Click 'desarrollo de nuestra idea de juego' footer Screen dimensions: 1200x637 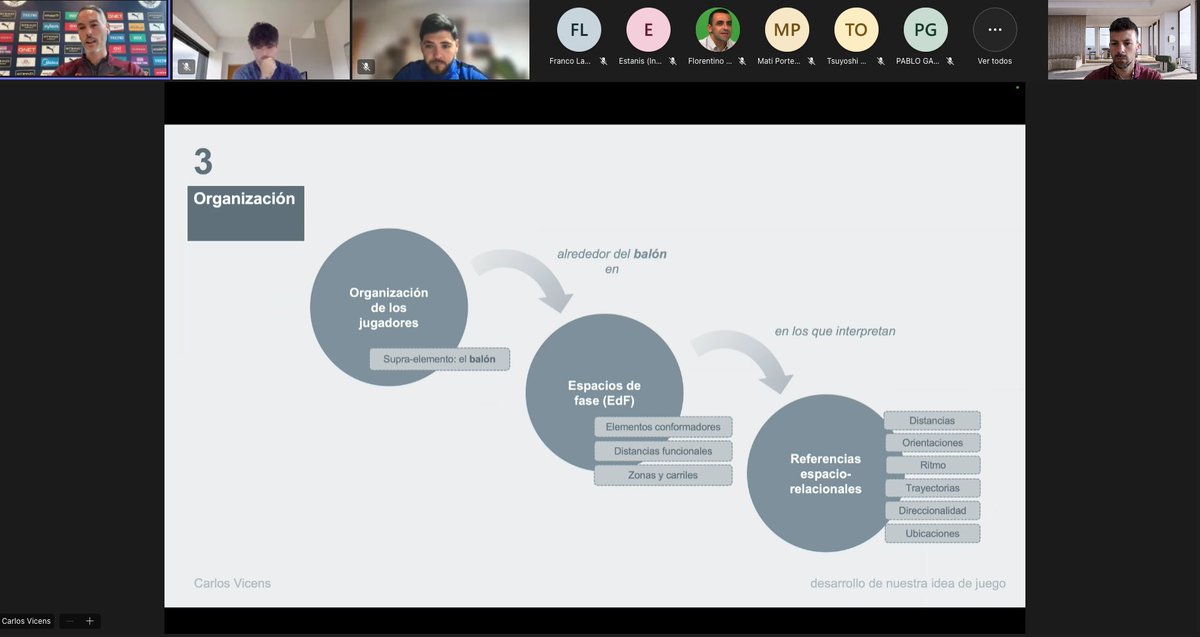(x=908, y=583)
